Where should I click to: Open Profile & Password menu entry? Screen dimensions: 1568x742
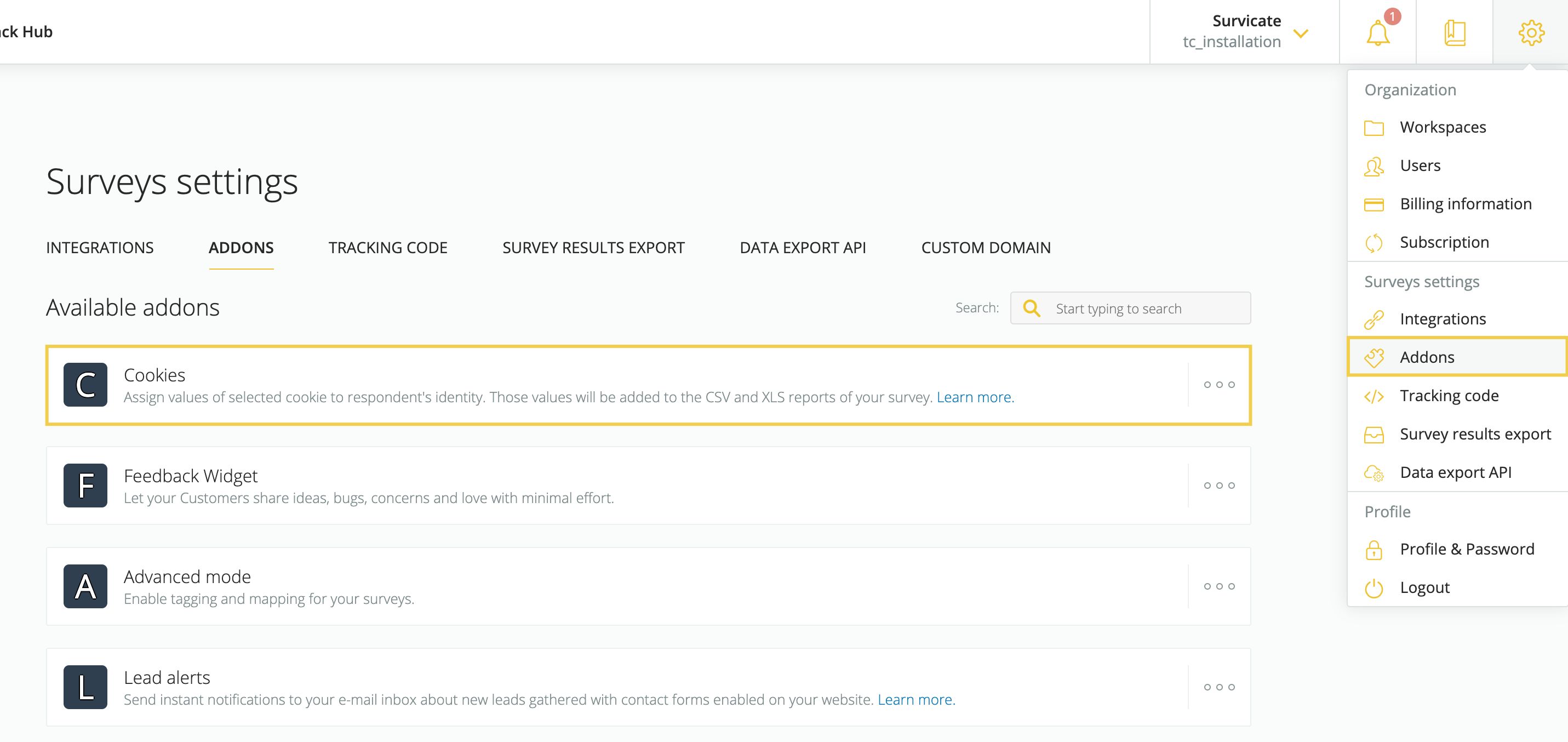pos(1457,550)
